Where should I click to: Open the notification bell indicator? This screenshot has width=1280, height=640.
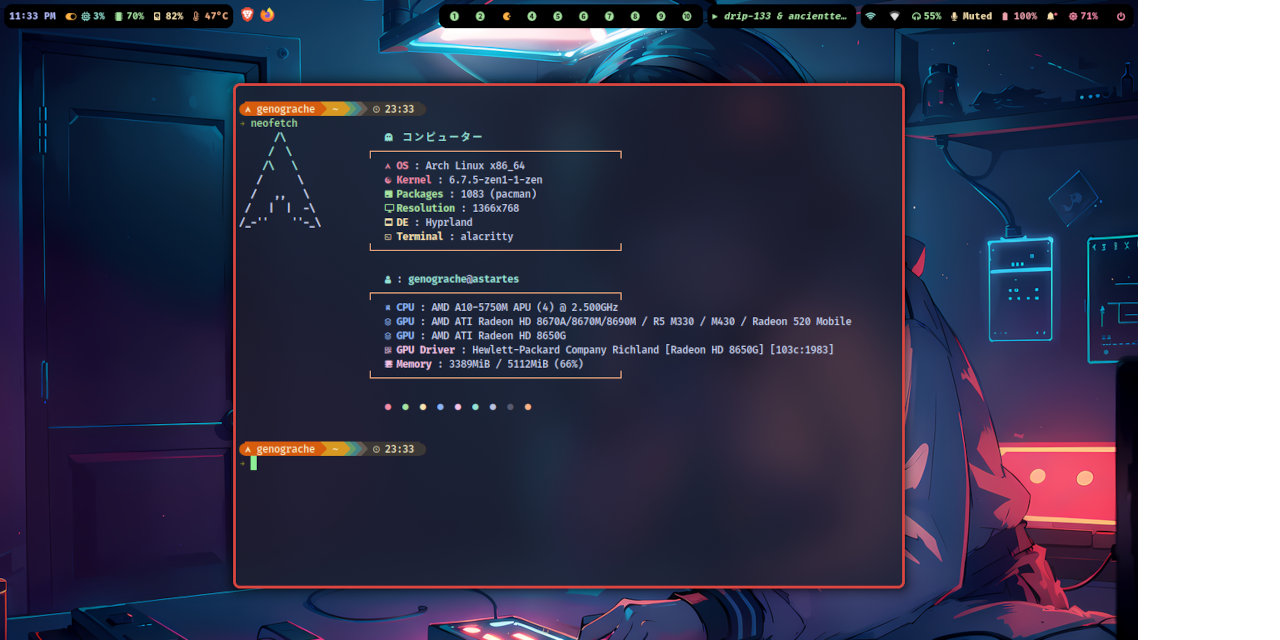pos(1052,16)
